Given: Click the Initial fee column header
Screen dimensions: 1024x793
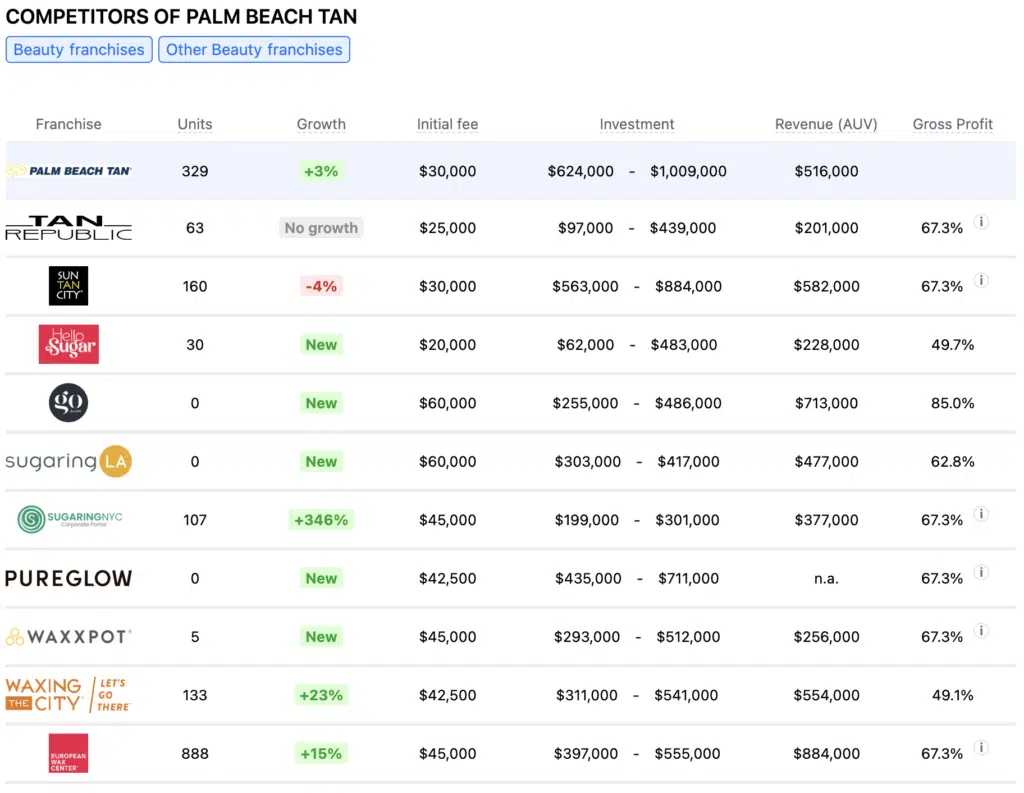Looking at the screenshot, I should click(447, 124).
